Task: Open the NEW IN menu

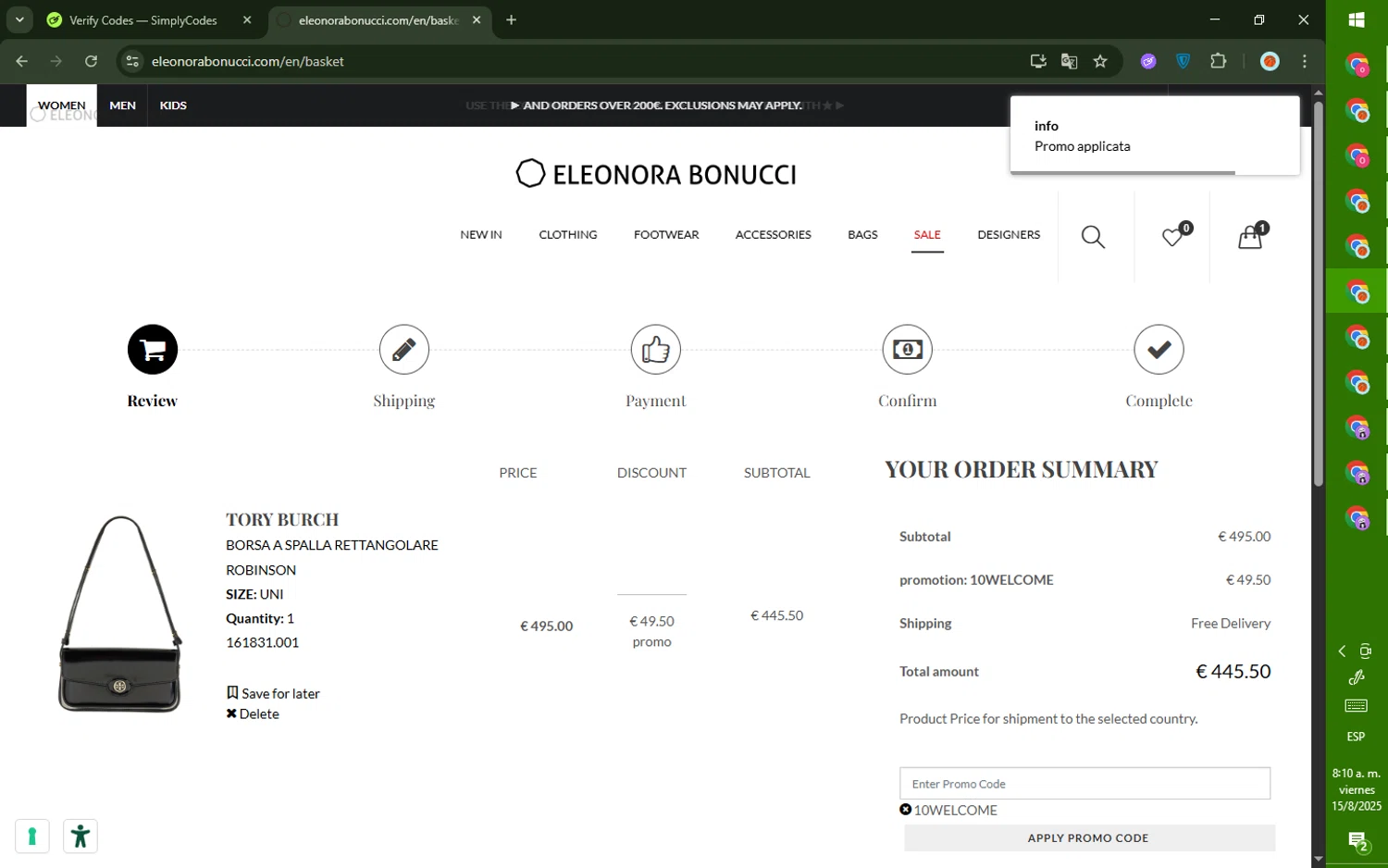Action: (481, 235)
